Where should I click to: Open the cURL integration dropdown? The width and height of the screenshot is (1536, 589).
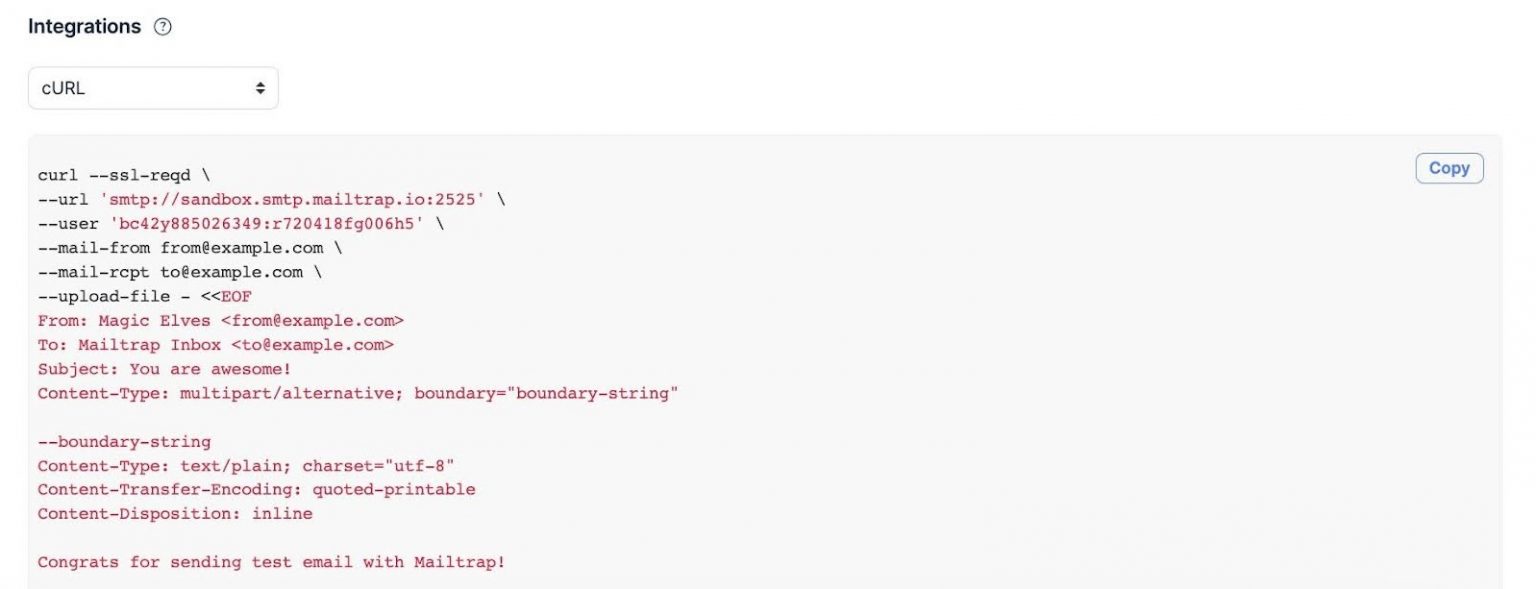(x=153, y=88)
